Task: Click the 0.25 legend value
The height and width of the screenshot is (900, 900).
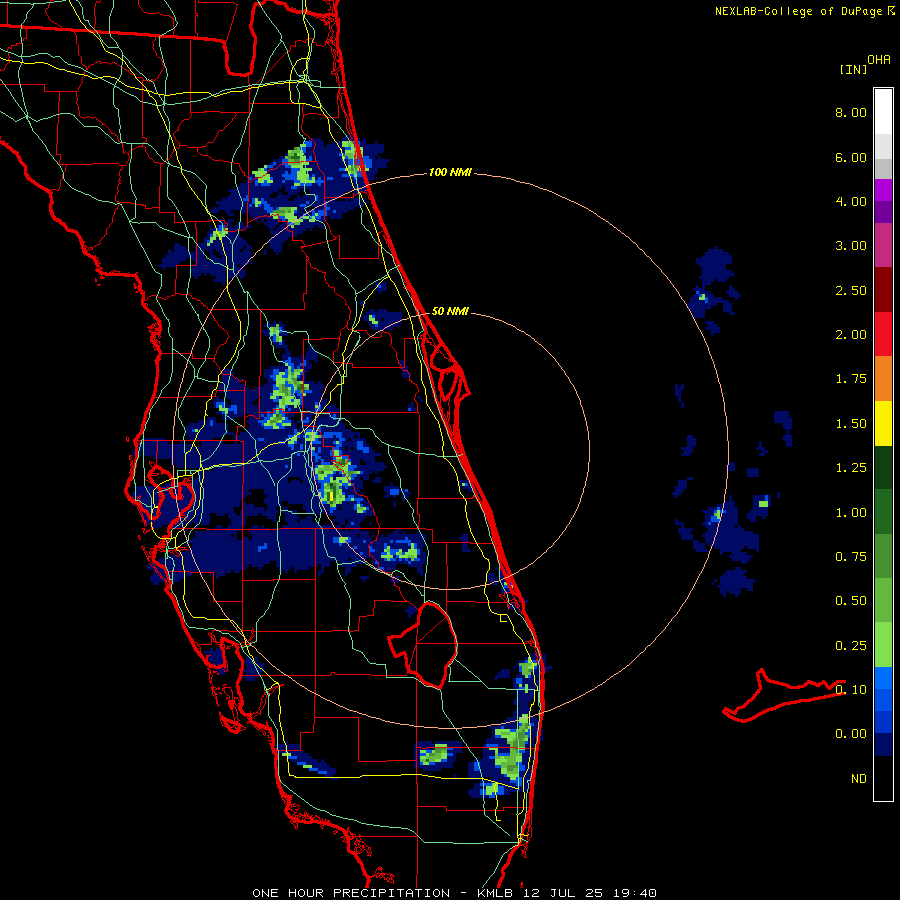Action: (x=851, y=646)
